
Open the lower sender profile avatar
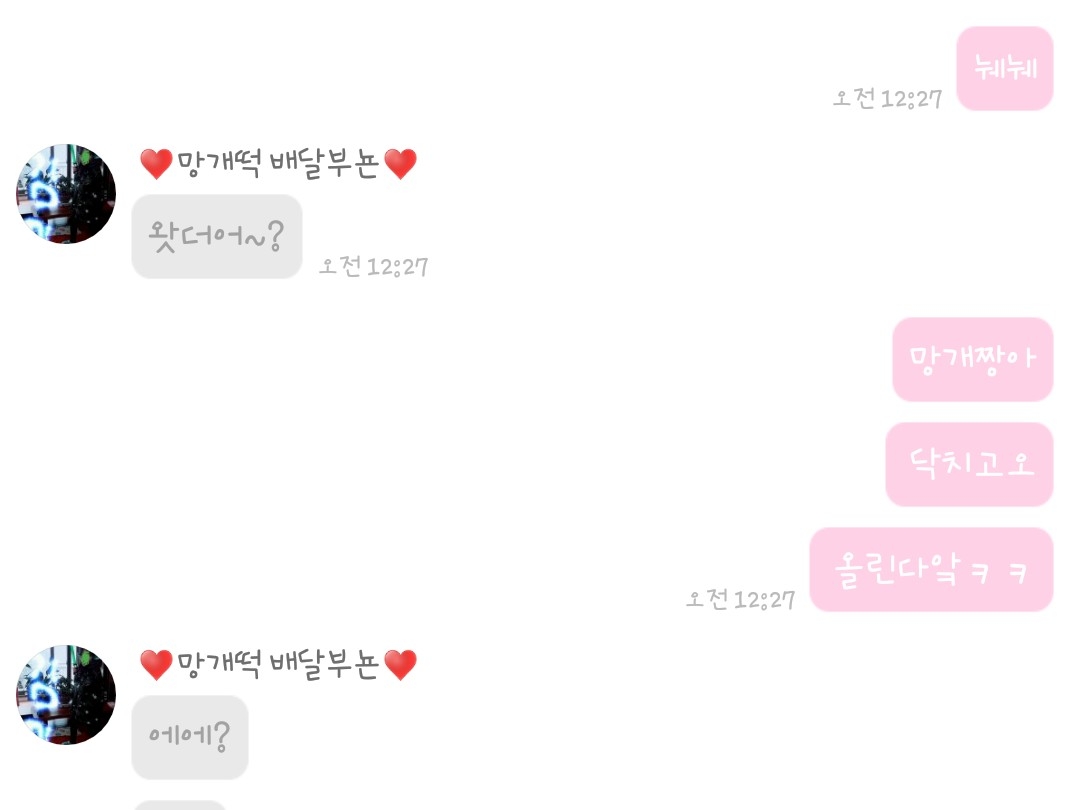pyautogui.click(x=66, y=694)
